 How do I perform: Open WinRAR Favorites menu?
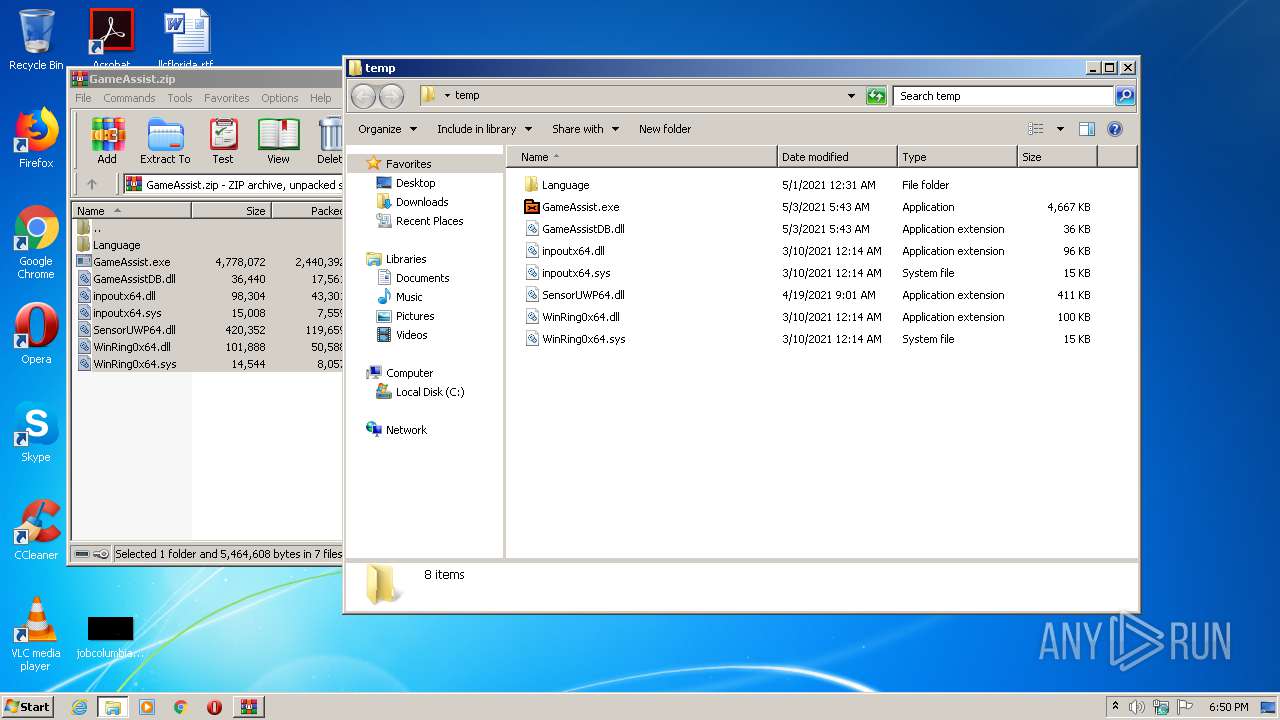coord(227,98)
